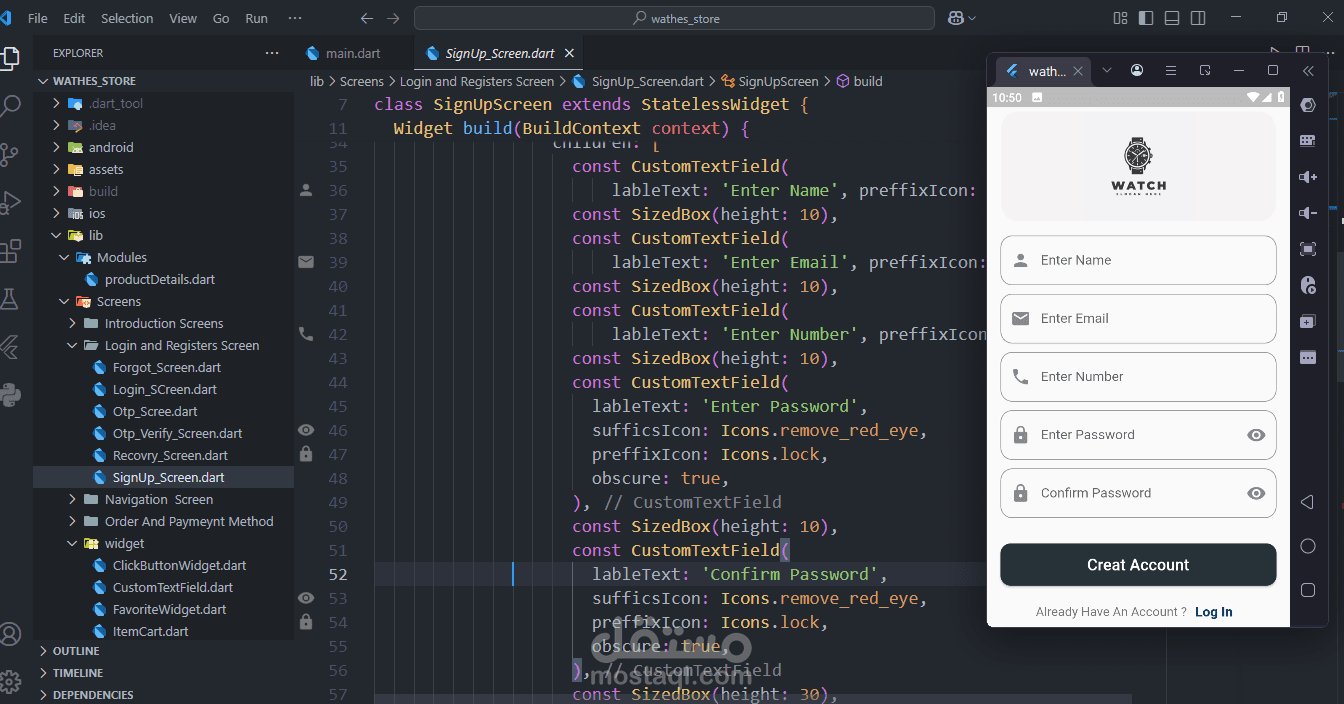Screen dimensions: 1344x704
Task: Open Source Control in activity bar
Action: click(10, 153)
